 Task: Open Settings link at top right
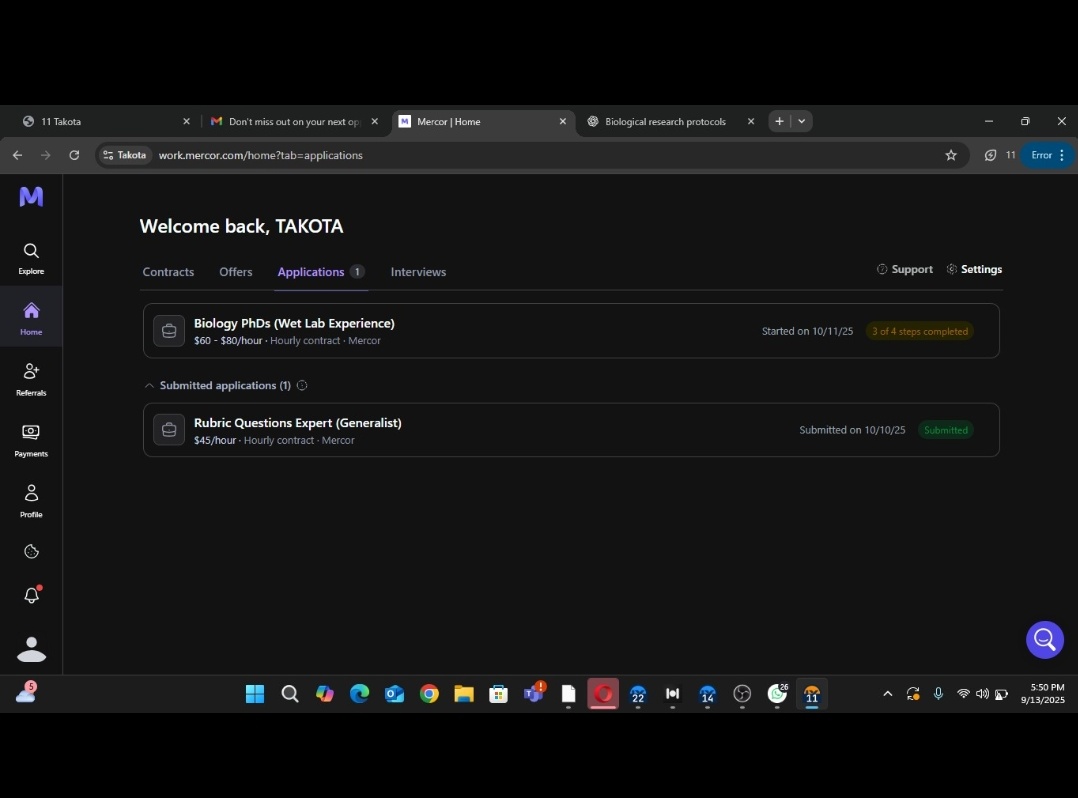click(974, 269)
